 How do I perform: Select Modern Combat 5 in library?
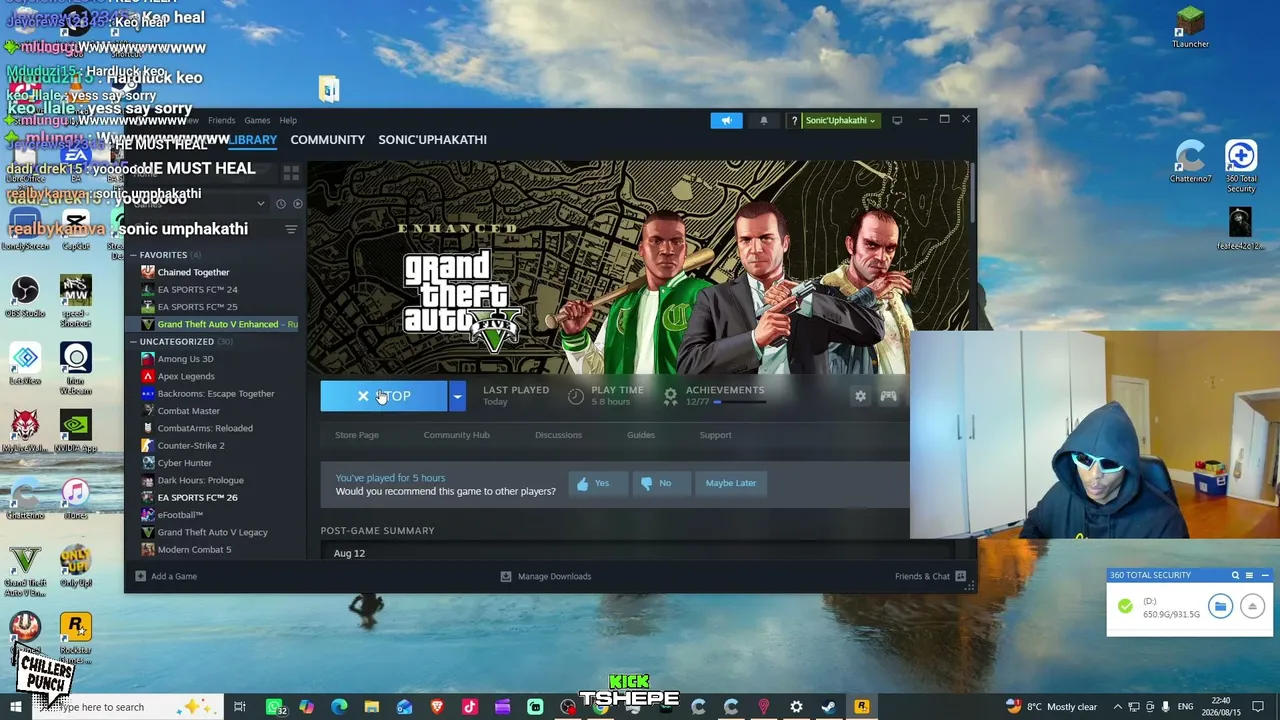[x=194, y=549]
